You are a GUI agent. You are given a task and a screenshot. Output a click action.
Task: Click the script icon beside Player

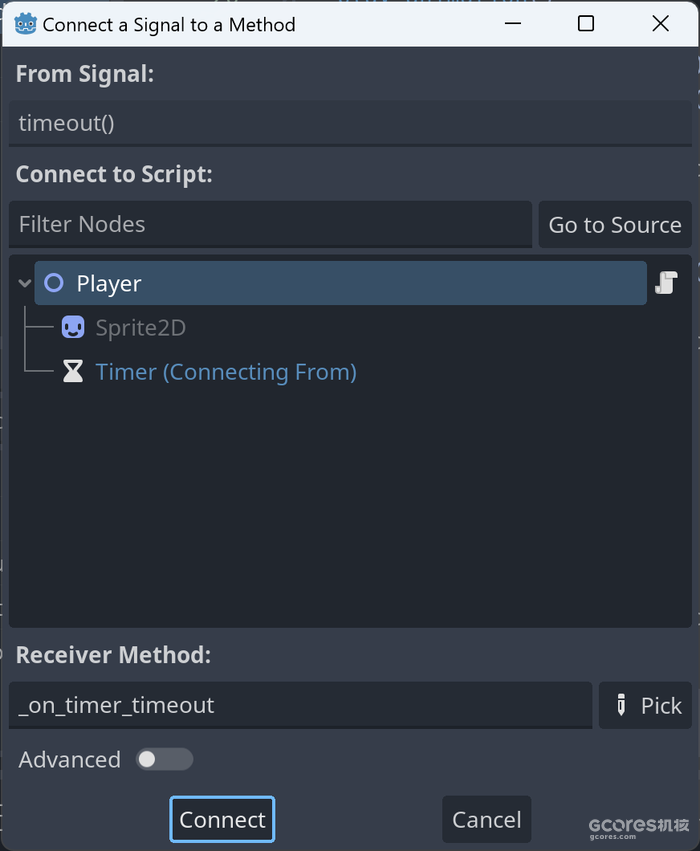(x=666, y=283)
